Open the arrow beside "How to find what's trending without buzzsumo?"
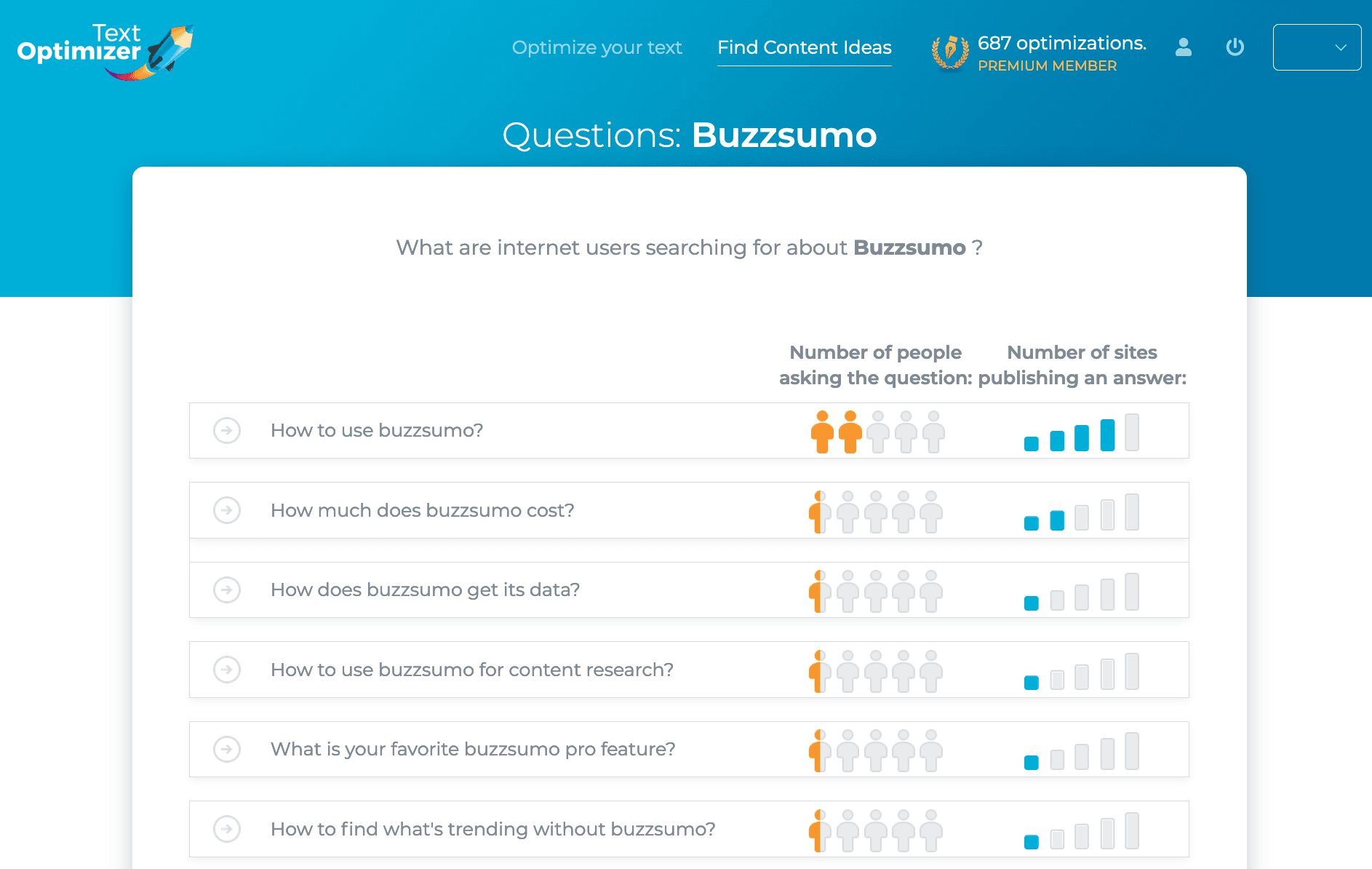Viewport: 1372px width, 869px height. click(228, 829)
